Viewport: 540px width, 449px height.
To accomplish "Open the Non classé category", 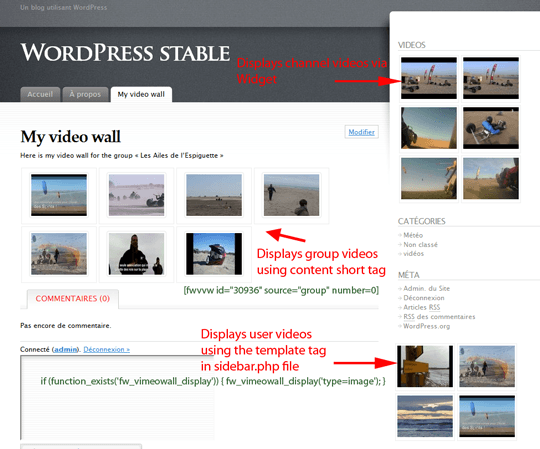I will pos(420,244).
